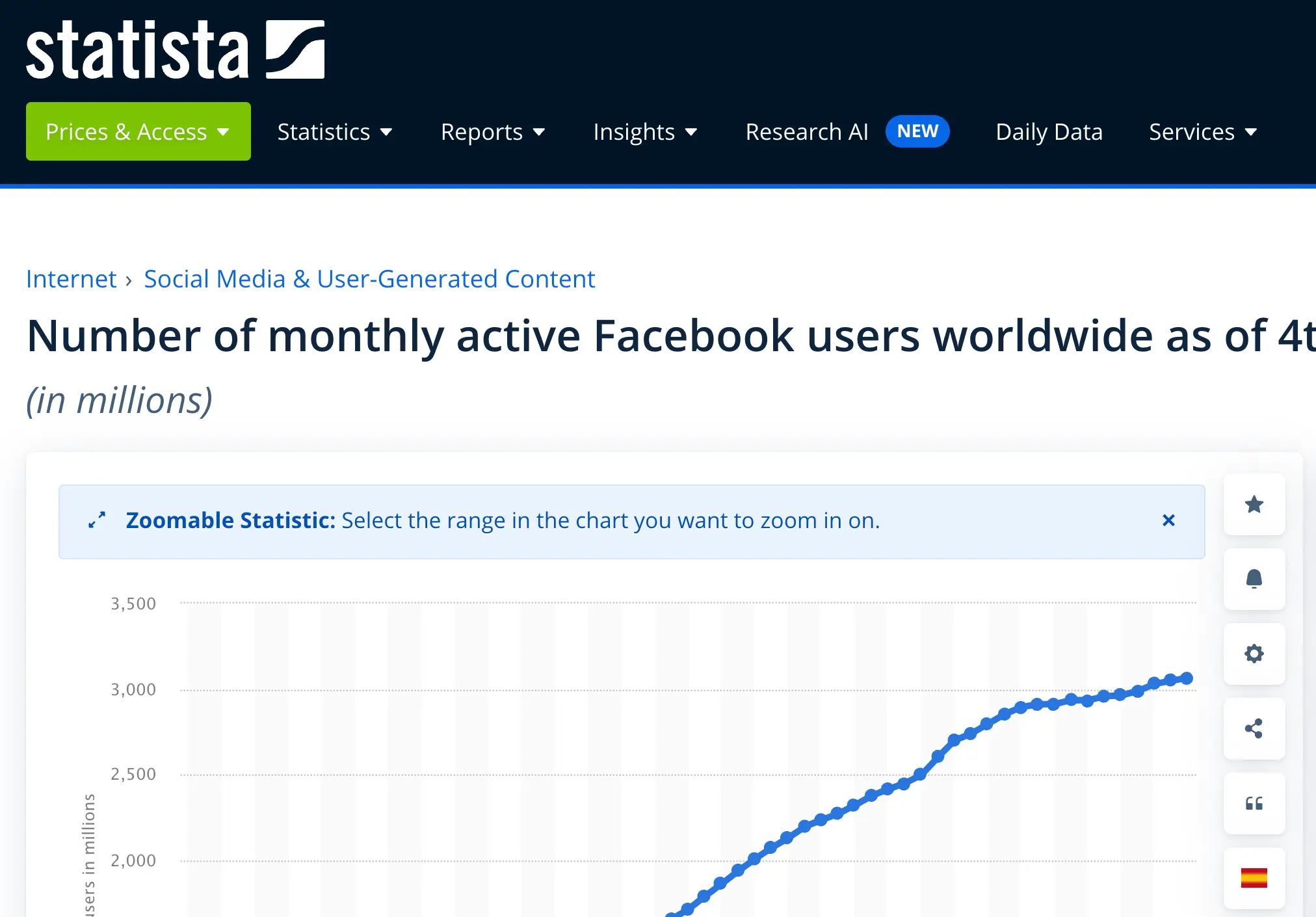Screen dimensions: 1316x917
Task: Follow the Internet breadcrumb link
Action: click(x=71, y=279)
